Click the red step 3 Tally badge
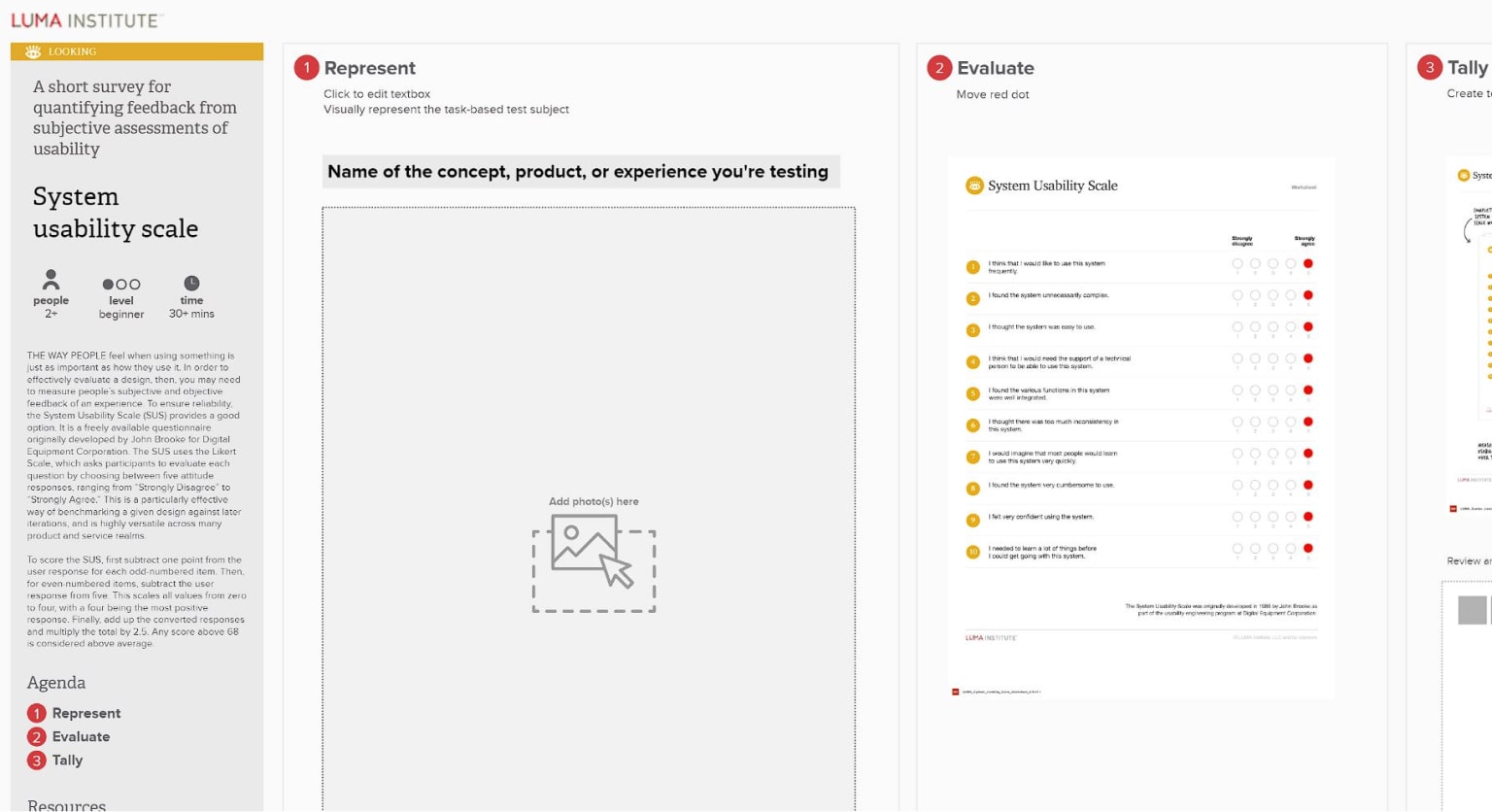The width and height of the screenshot is (1492, 812). 1429,68
